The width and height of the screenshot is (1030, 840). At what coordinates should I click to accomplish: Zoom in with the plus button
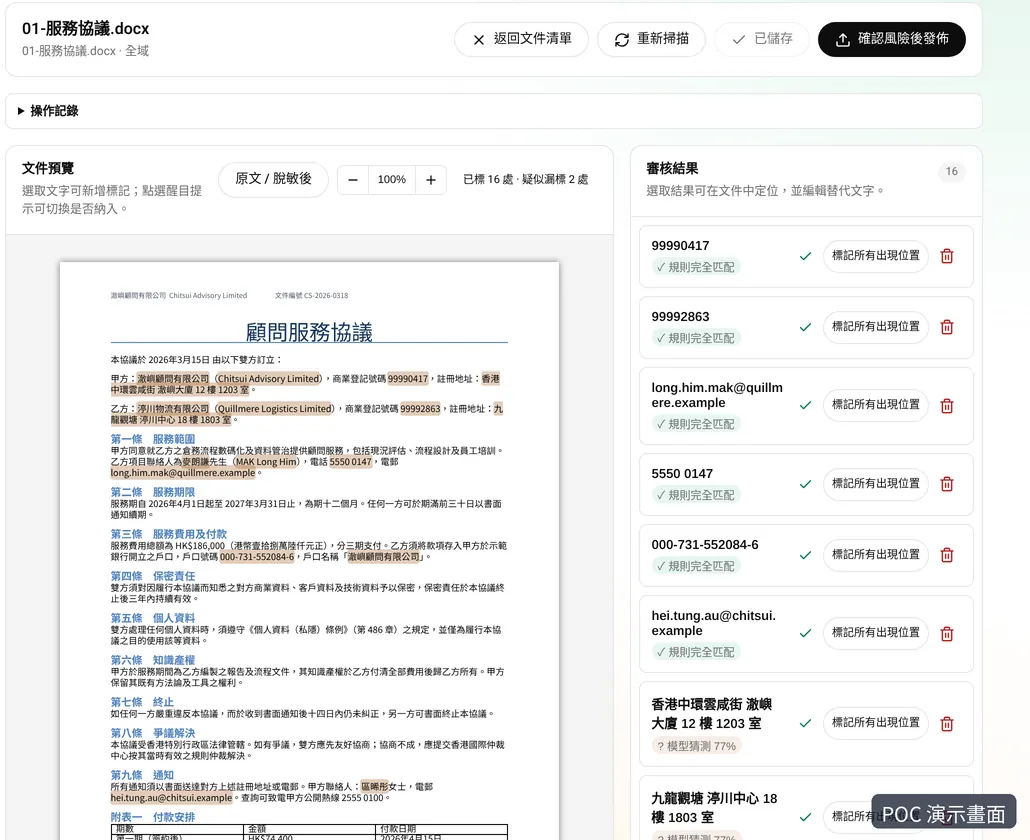(x=431, y=180)
